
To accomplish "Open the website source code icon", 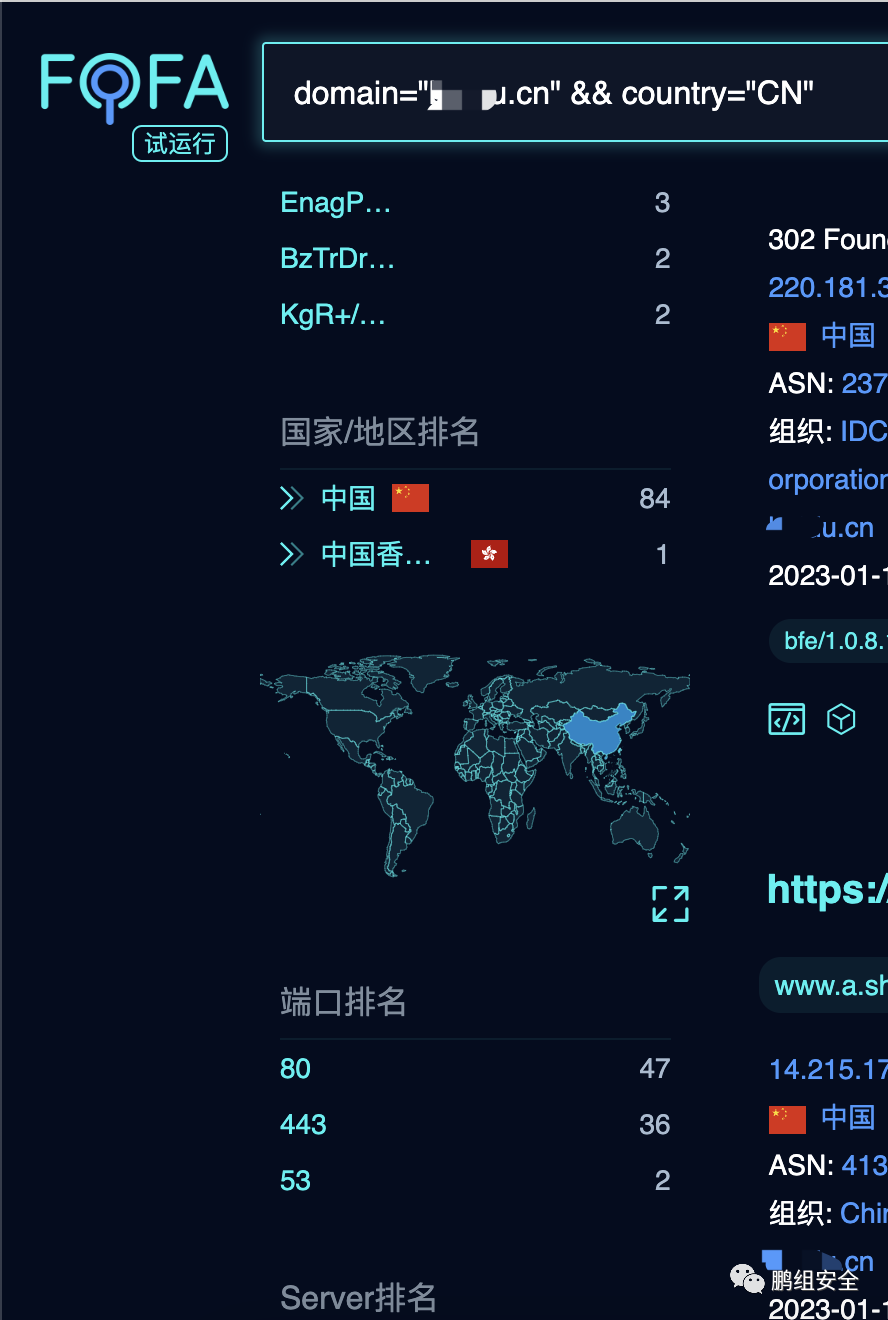I will click(x=786, y=718).
